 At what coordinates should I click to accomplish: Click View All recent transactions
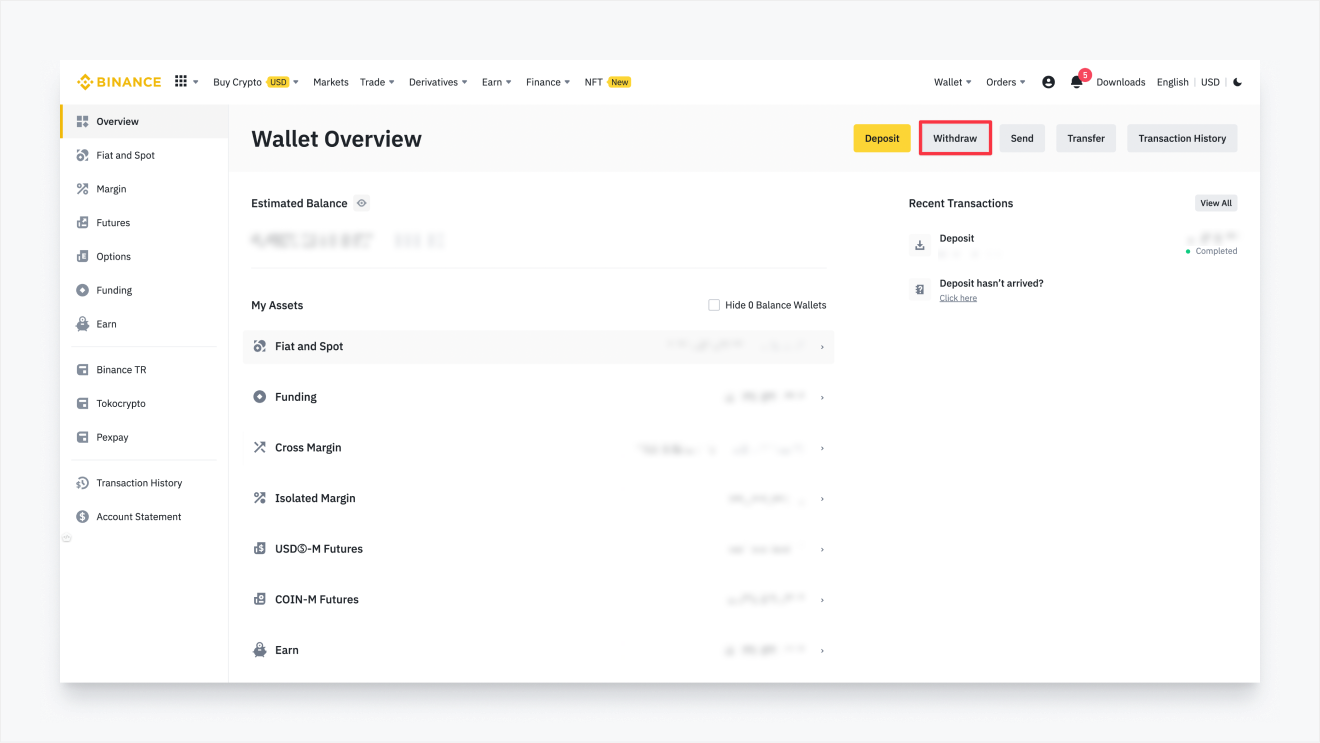pos(1216,203)
